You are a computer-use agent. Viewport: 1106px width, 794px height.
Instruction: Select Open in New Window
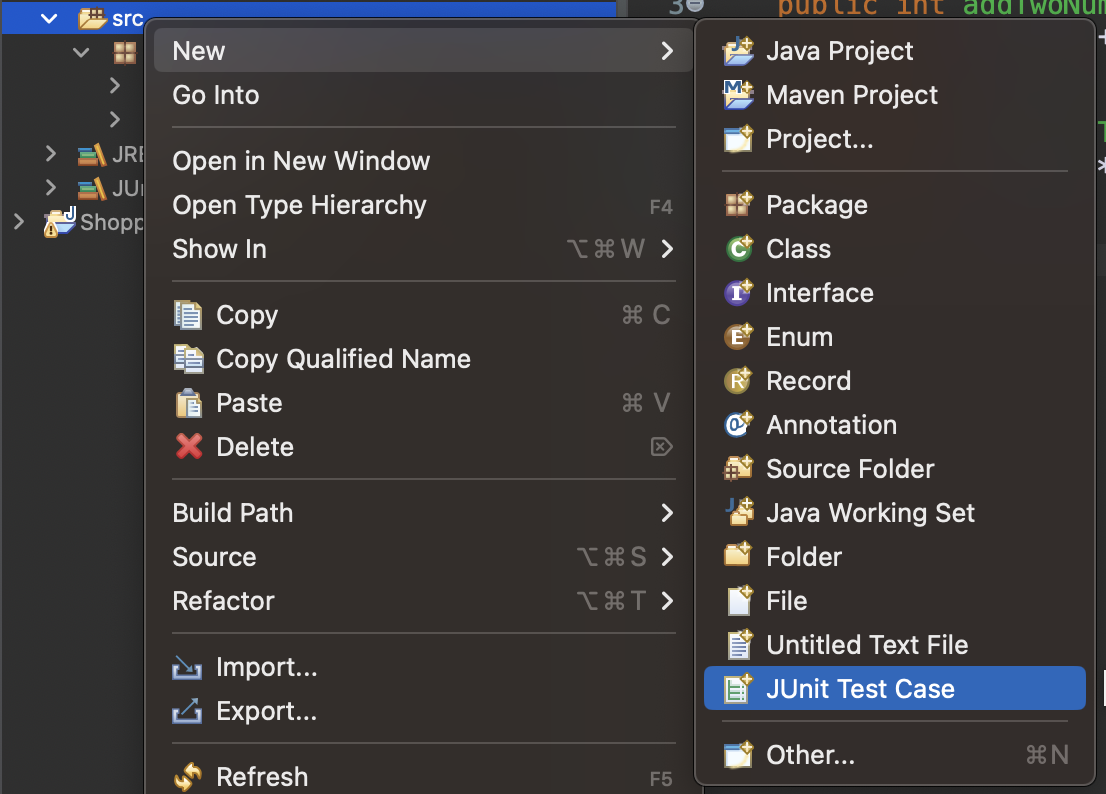[x=423, y=161]
